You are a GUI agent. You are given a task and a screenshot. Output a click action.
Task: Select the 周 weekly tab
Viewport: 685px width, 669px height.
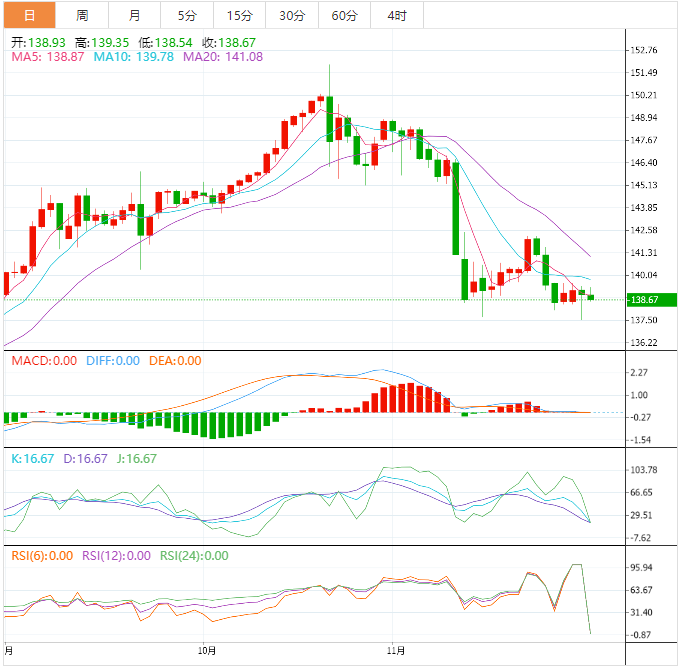82,15
